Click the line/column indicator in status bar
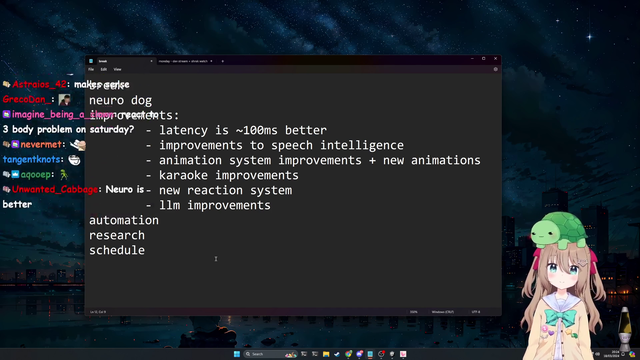This screenshot has width=640, height=360. (x=98, y=312)
